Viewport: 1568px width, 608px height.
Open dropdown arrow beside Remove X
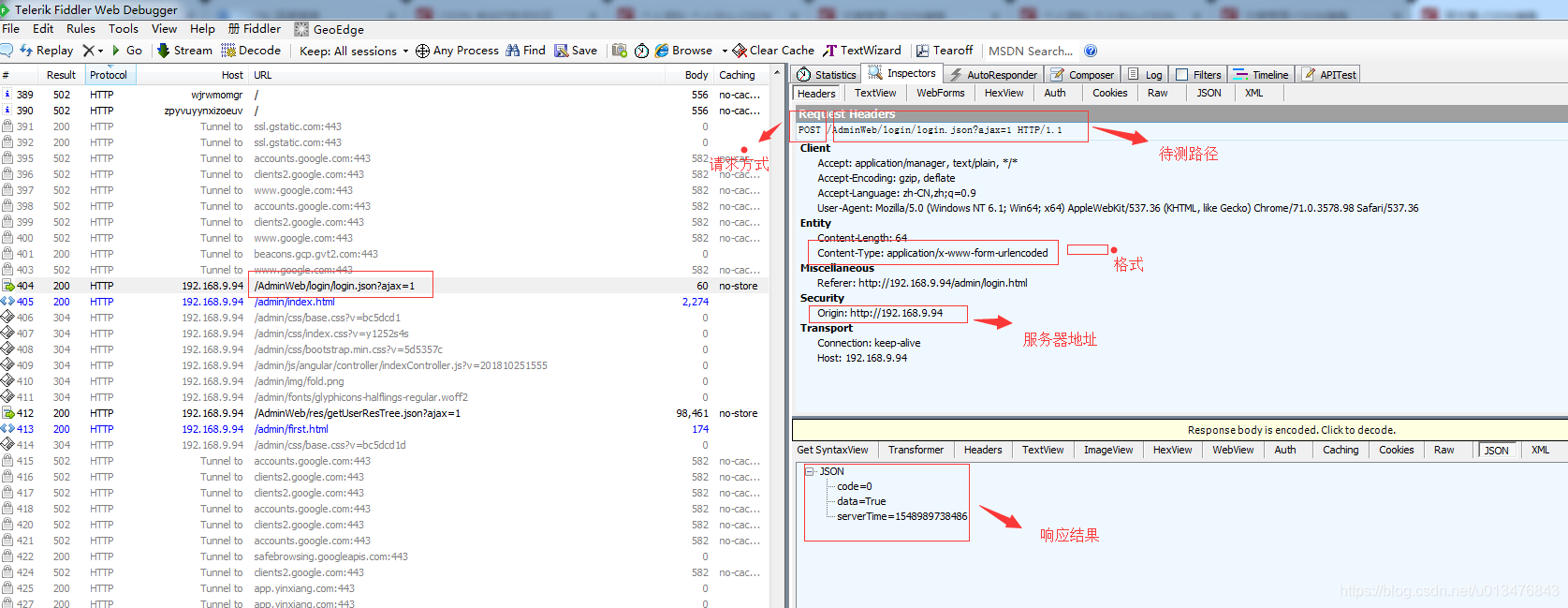(x=100, y=51)
